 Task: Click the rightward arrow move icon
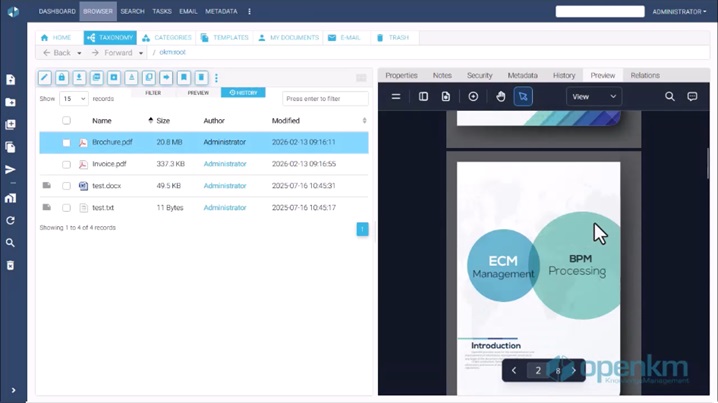coord(166,77)
